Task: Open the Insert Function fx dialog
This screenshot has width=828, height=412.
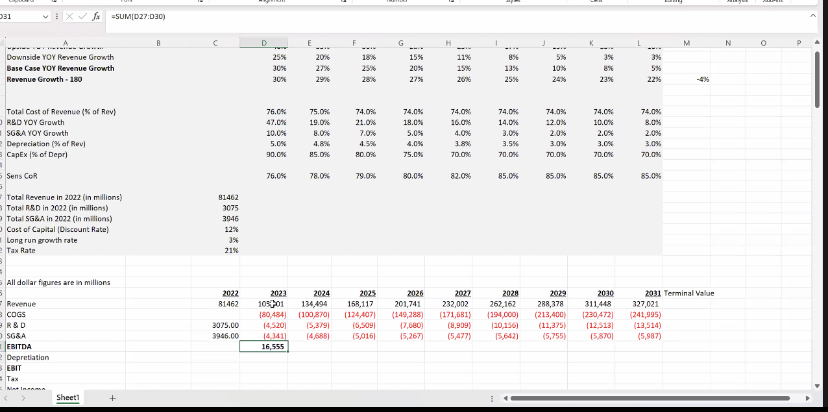Action: [96, 16]
